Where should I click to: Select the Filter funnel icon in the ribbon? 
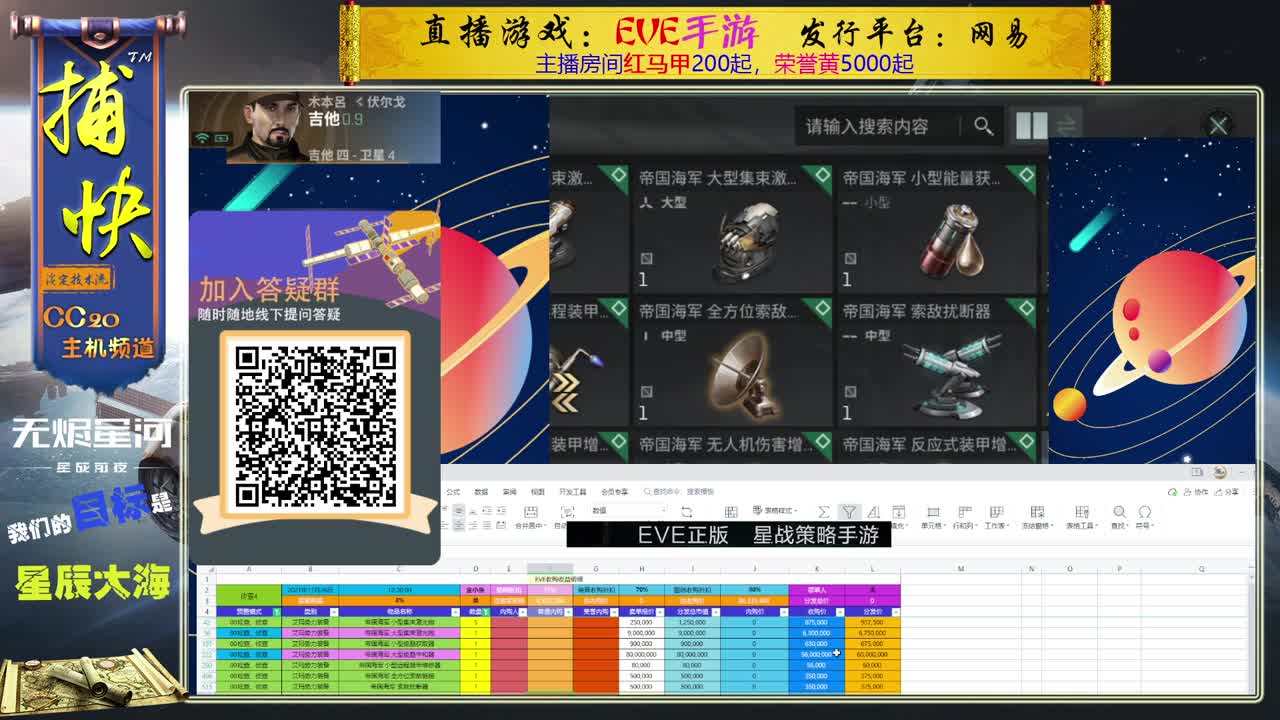(x=849, y=511)
